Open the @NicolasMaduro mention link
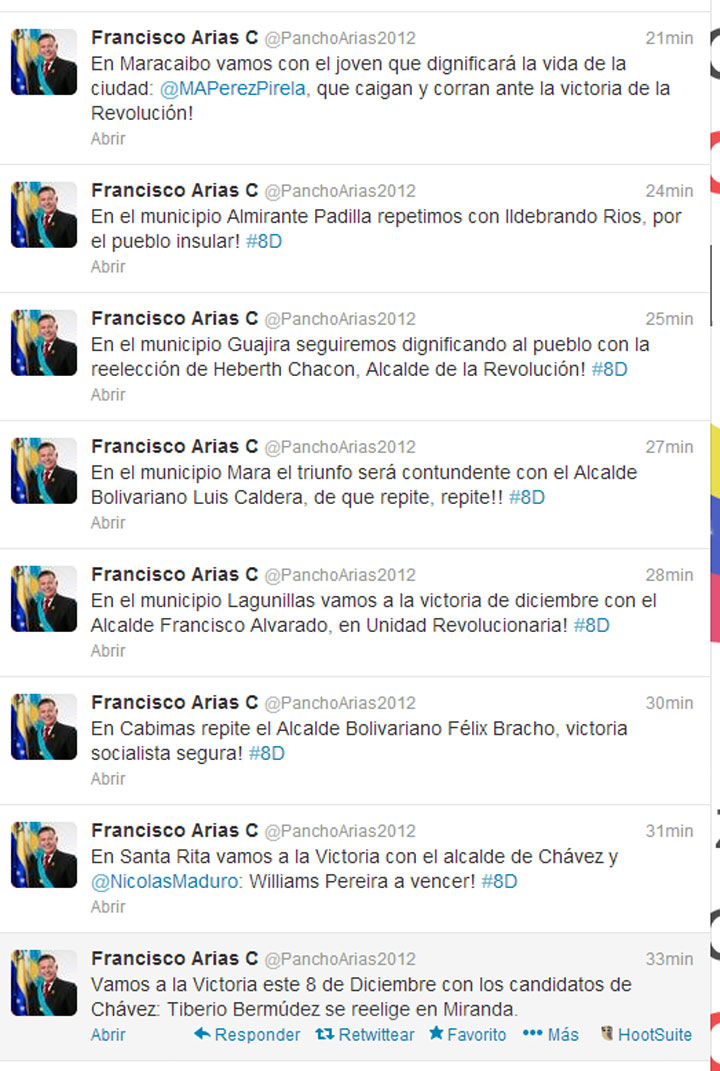Viewport: 720px width, 1071px height. [164, 881]
